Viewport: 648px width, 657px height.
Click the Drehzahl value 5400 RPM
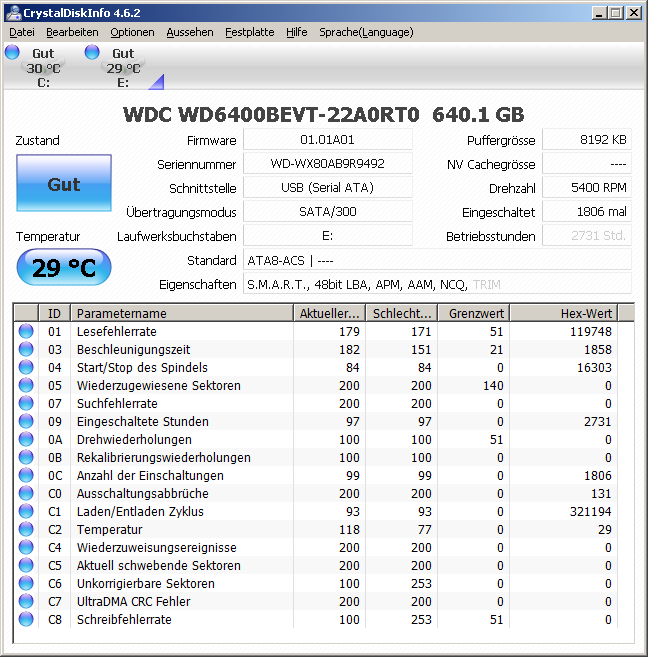coord(587,187)
